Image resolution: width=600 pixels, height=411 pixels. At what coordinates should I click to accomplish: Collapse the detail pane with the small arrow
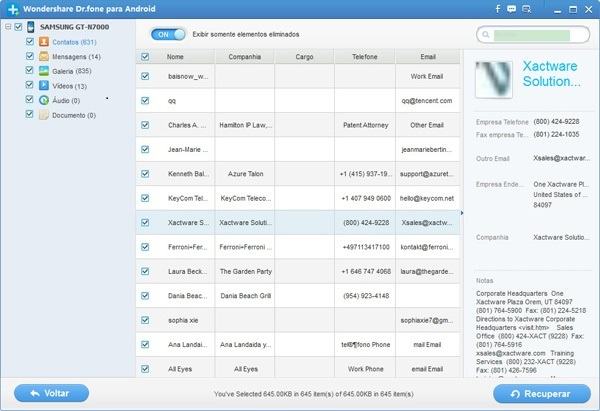click(x=462, y=213)
